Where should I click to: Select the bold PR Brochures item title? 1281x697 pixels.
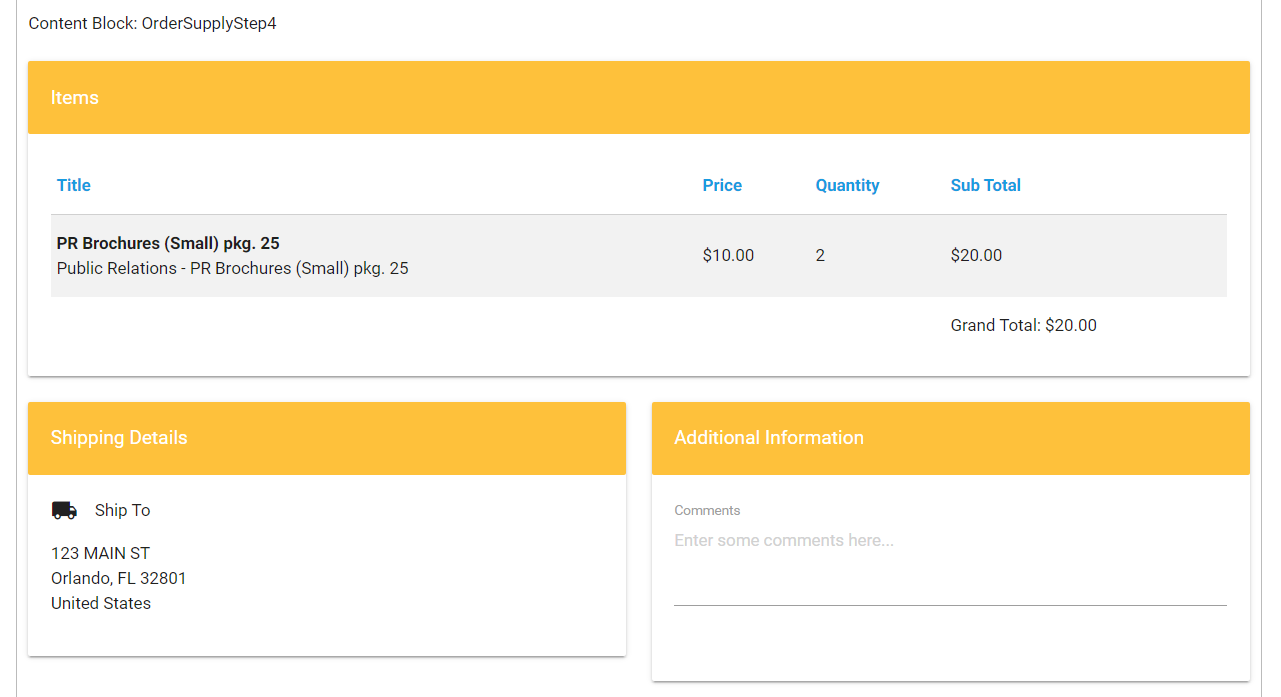coord(168,243)
